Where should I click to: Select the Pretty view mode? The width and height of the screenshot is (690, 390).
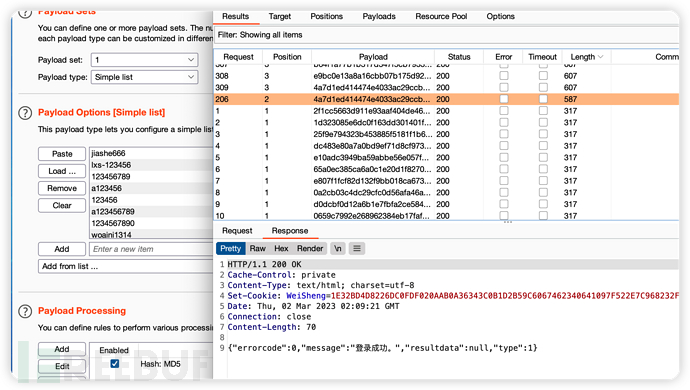(x=231, y=249)
